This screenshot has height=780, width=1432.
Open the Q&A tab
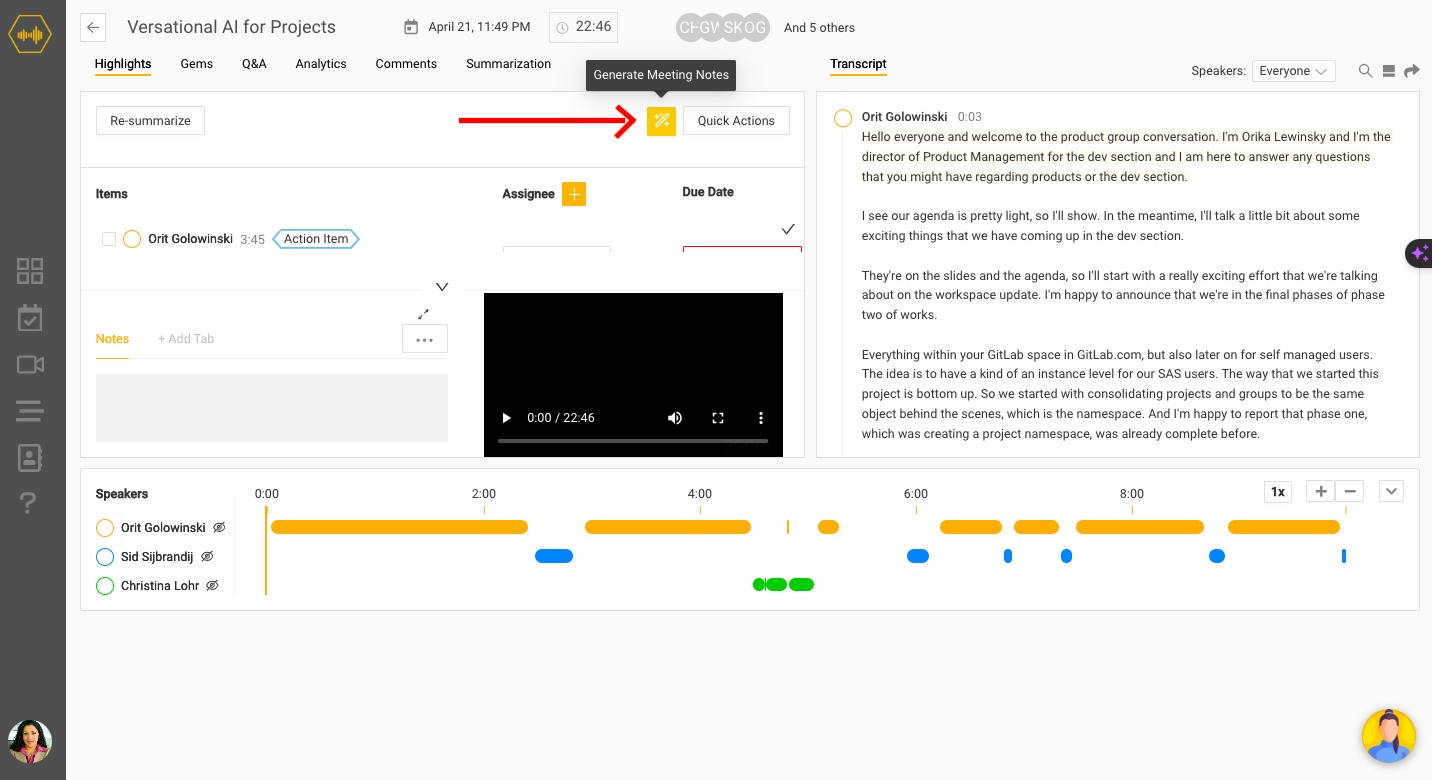click(x=254, y=64)
